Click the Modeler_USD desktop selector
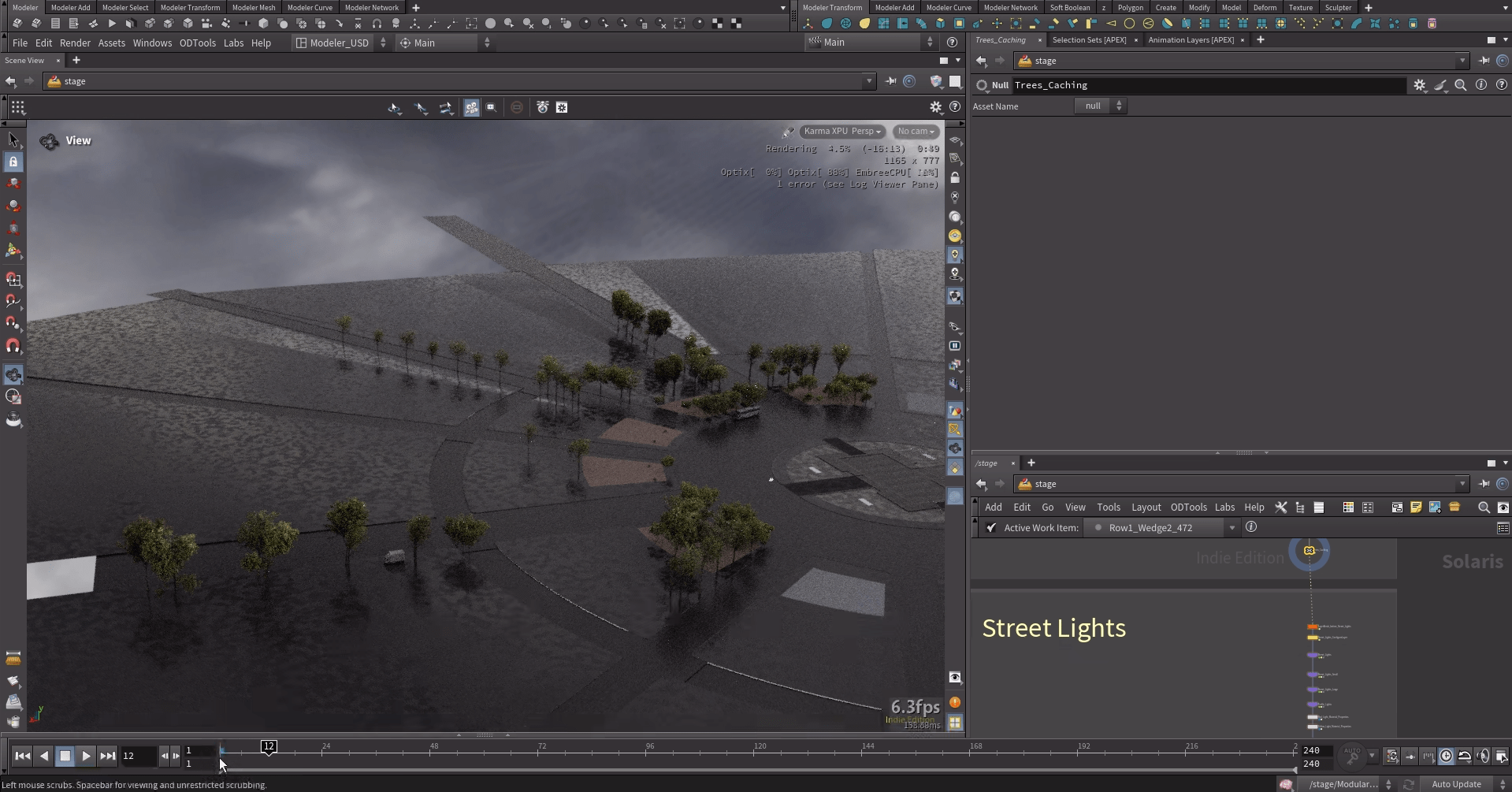This screenshot has height=792, width=1512. tap(340, 43)
